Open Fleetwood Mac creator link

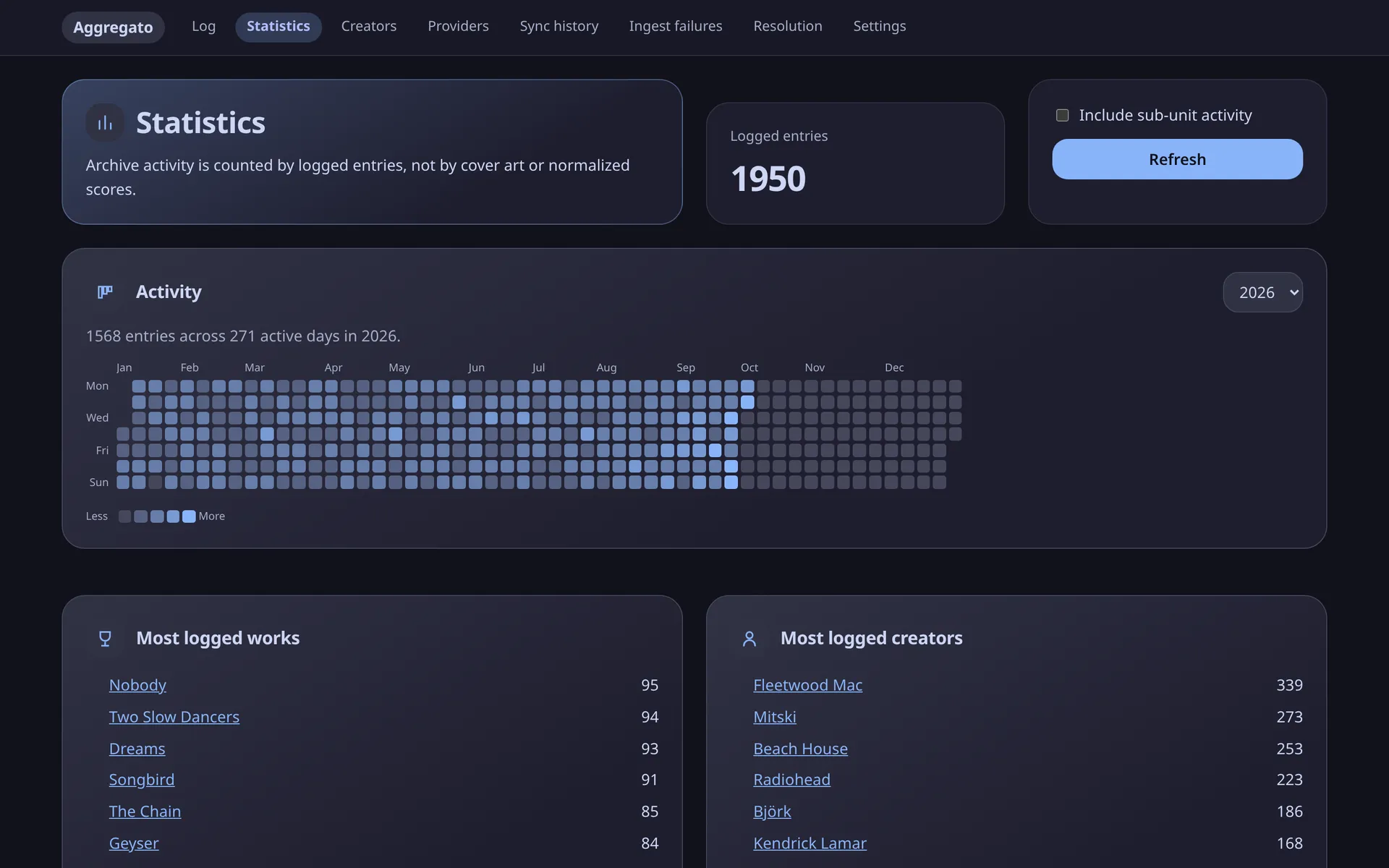(807, 685)
